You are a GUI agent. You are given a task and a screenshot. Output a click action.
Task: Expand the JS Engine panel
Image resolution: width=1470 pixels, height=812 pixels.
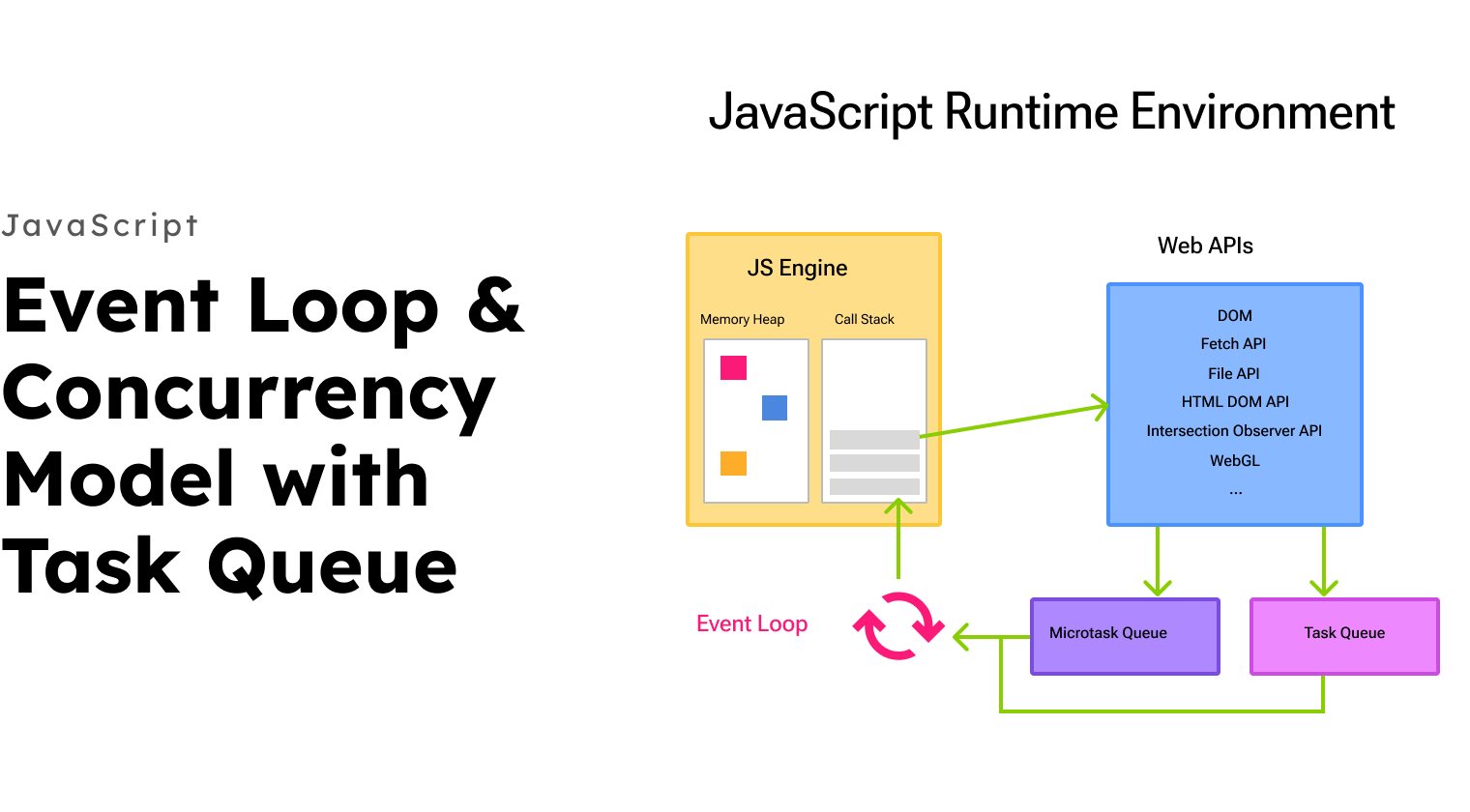coord(812,379)
